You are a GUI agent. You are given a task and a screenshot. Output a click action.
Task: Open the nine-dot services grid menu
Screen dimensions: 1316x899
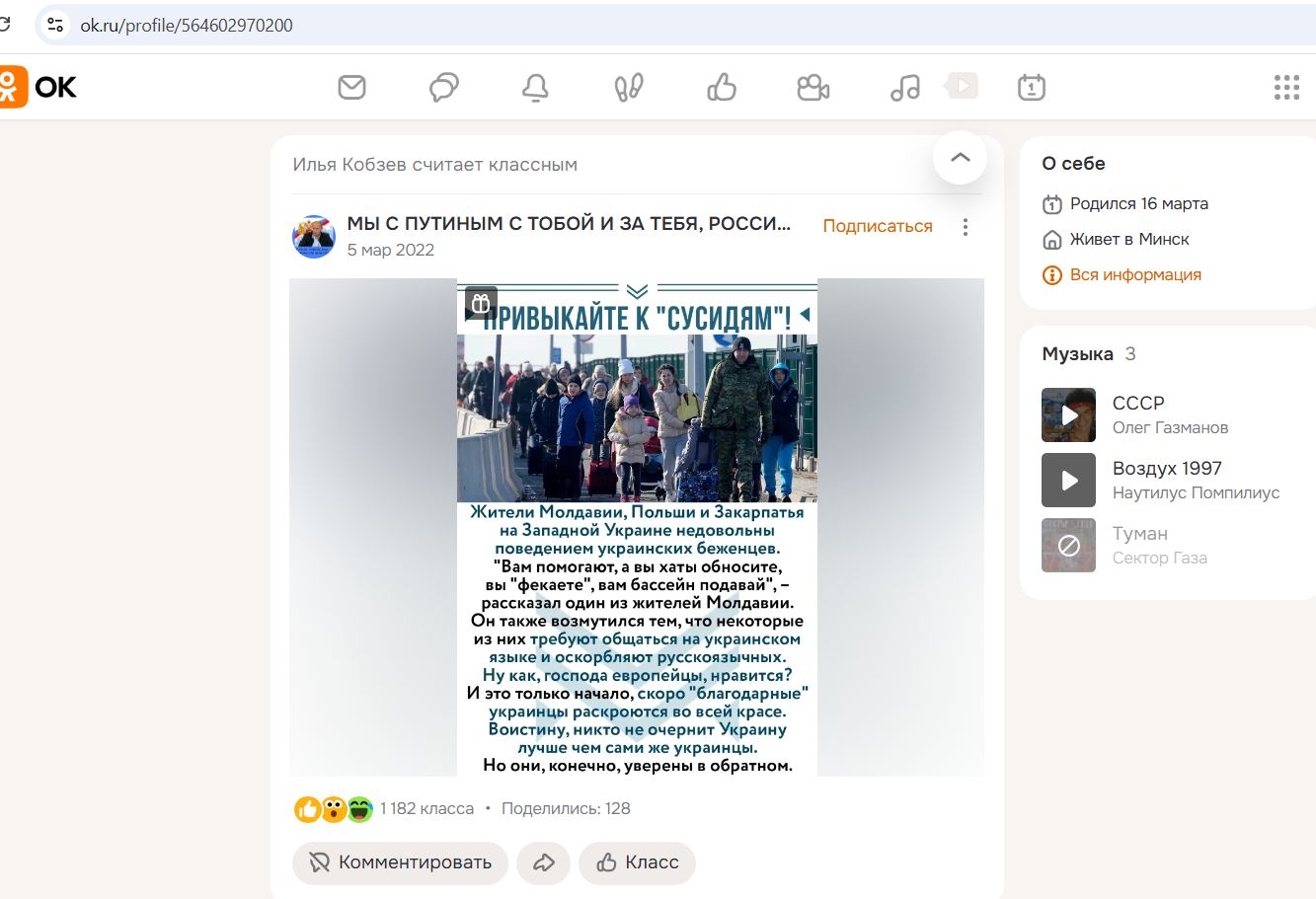[1285, 88]
